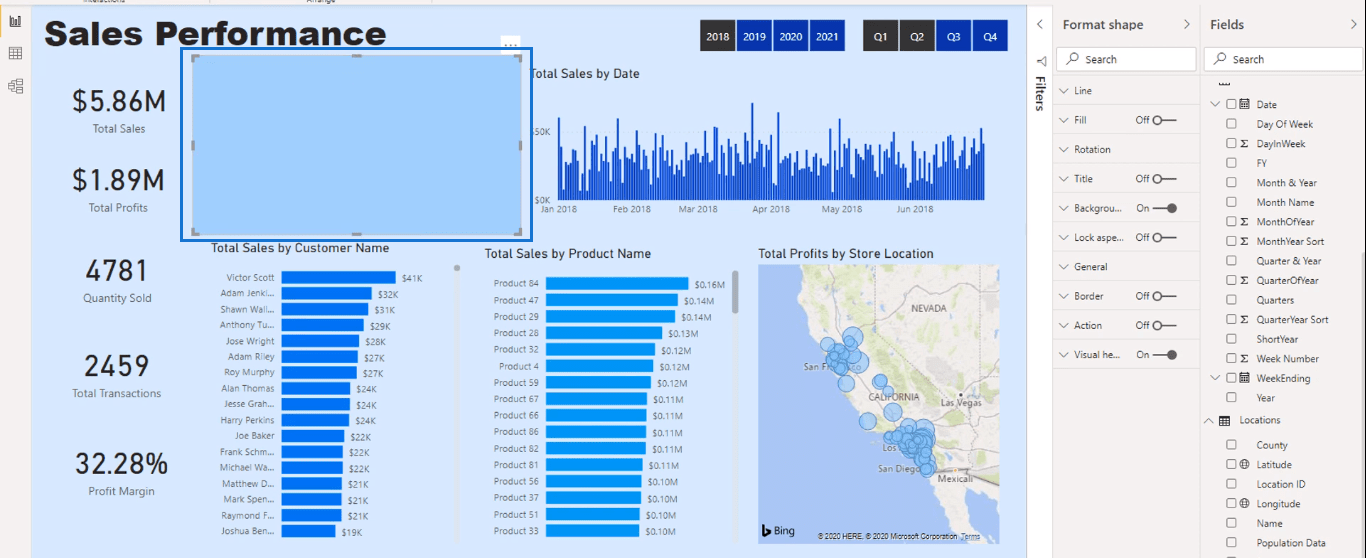This screenshot has width=1366, height=558.
Task: Click the magnifier icon in Fields search
Action: coord(1219,60)
